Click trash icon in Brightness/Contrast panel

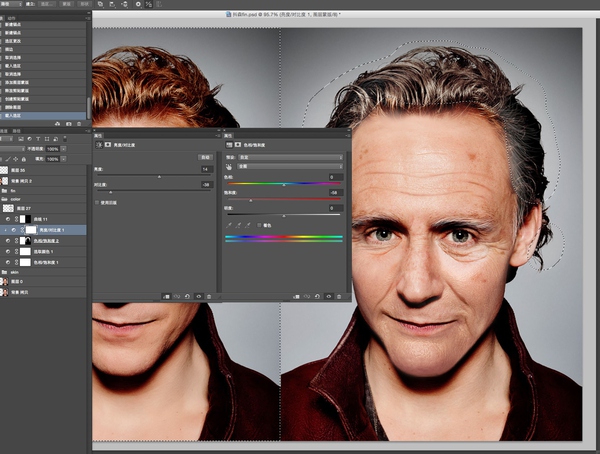pos(208,296)
